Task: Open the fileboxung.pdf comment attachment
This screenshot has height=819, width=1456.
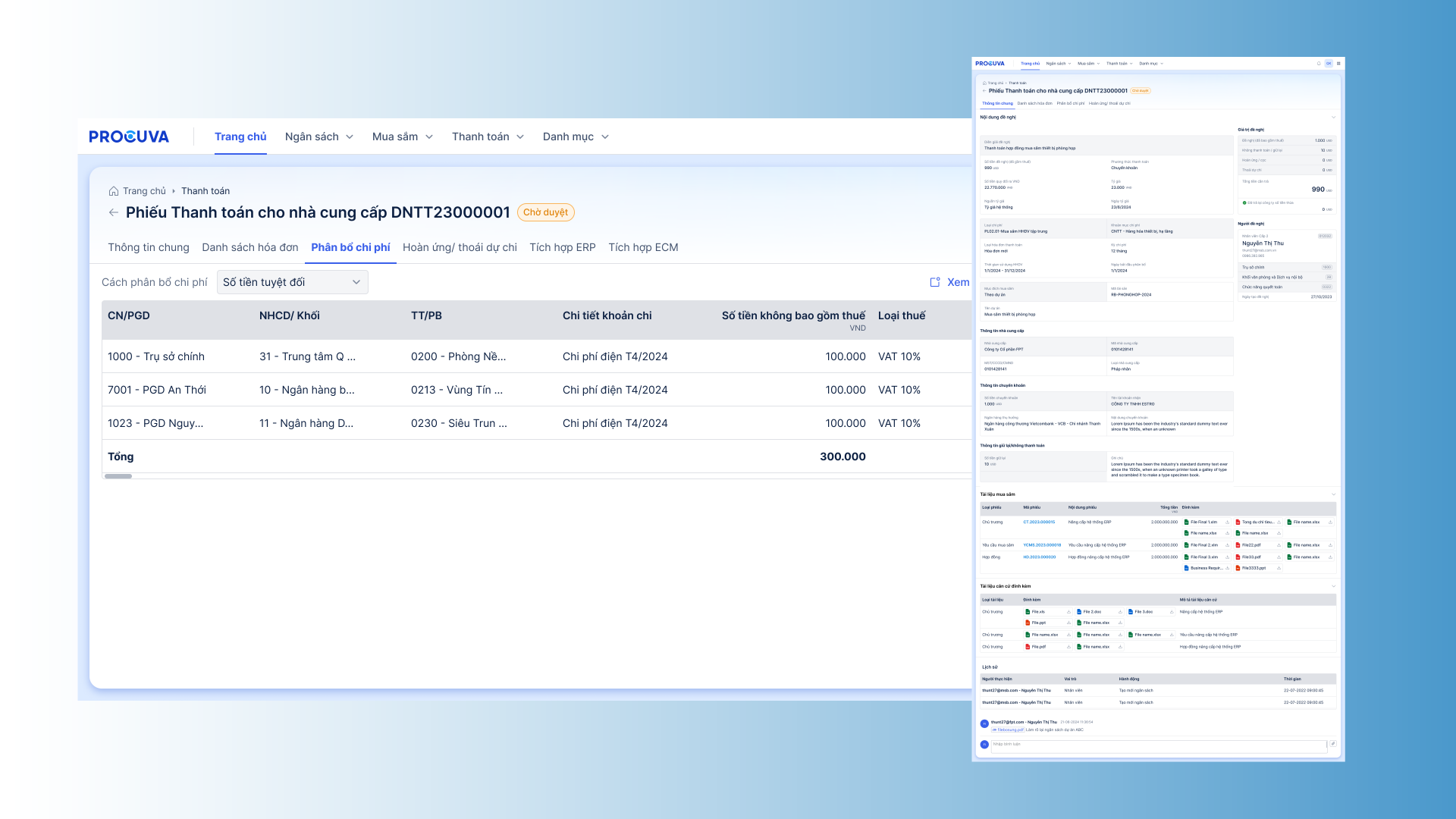Action: (1008, 730)
